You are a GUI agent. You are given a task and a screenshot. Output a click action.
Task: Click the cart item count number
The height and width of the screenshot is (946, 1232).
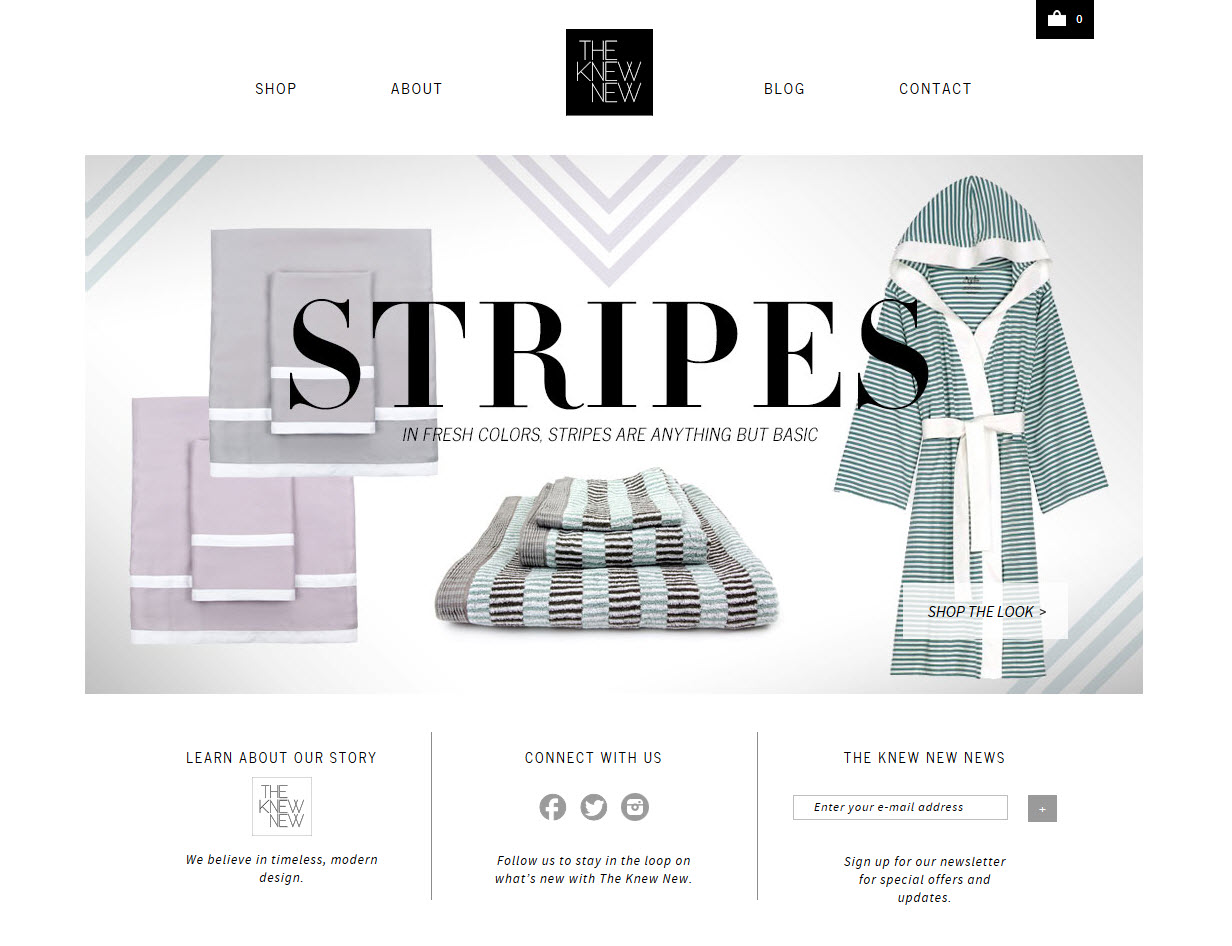tap(1079, 19)
